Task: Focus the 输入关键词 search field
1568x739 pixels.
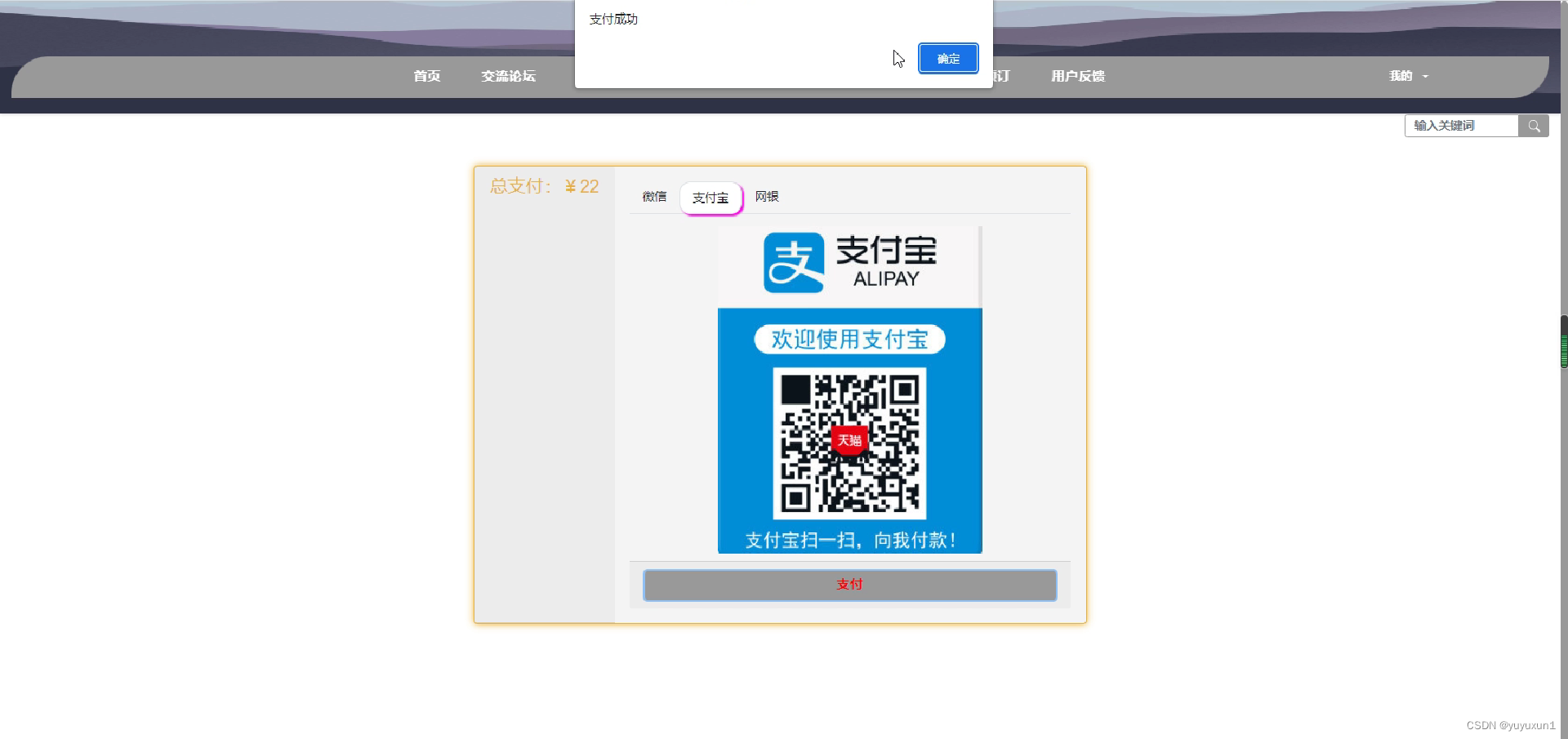Action: [1462, 126]
